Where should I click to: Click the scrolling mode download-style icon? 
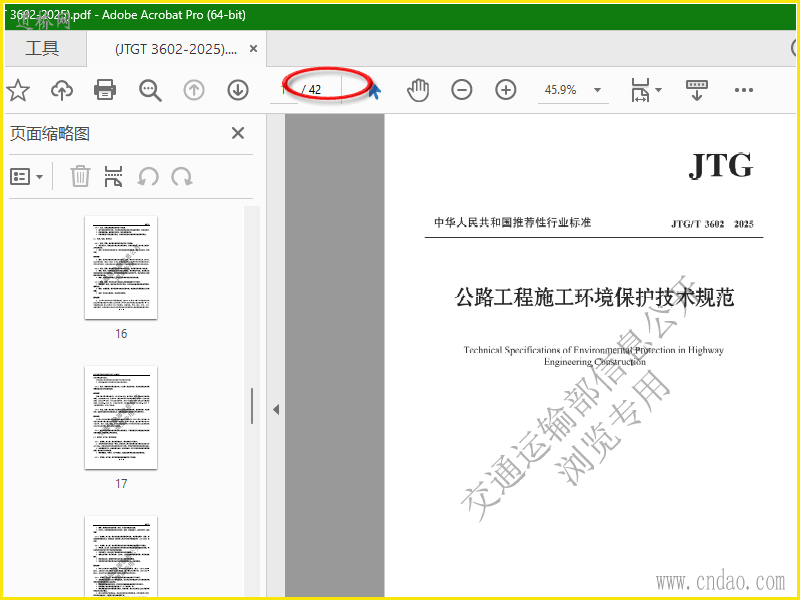[x=697, y=90]
